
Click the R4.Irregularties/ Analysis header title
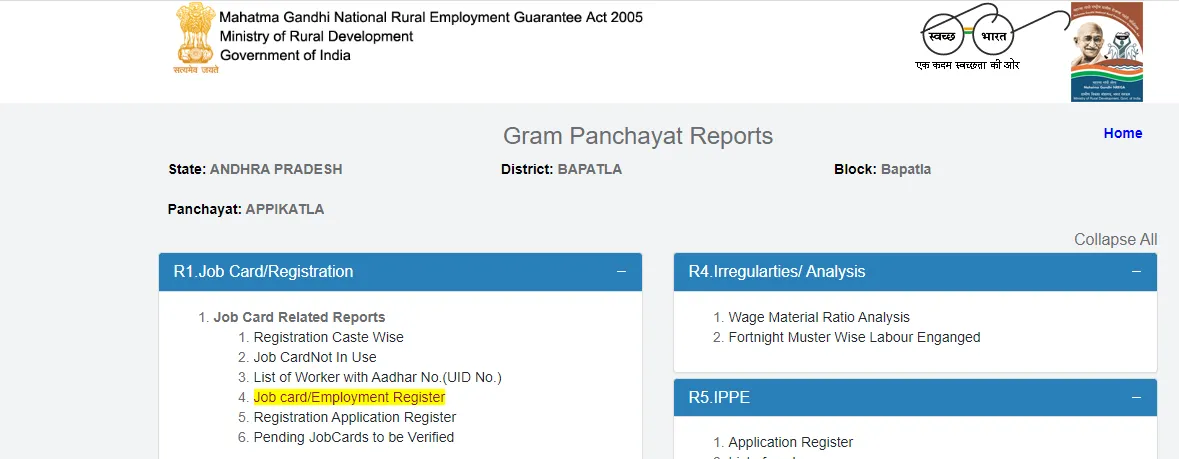777,272
